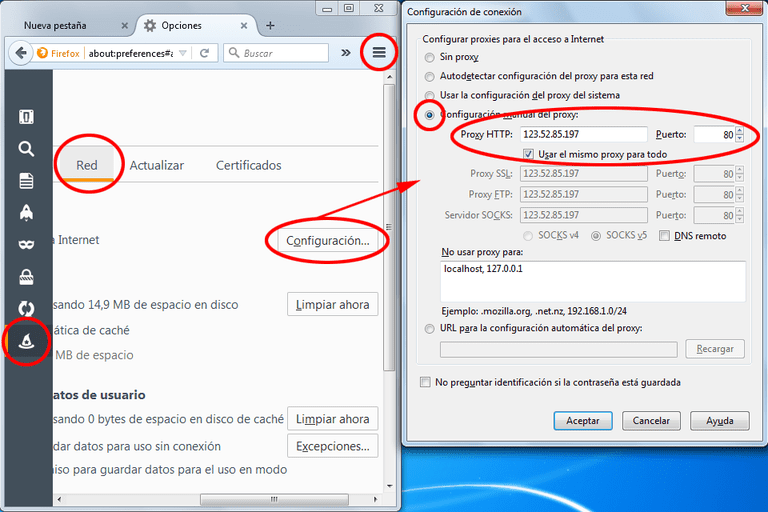
Task: Open Privacy preferences mask icon
Action: 26,244
